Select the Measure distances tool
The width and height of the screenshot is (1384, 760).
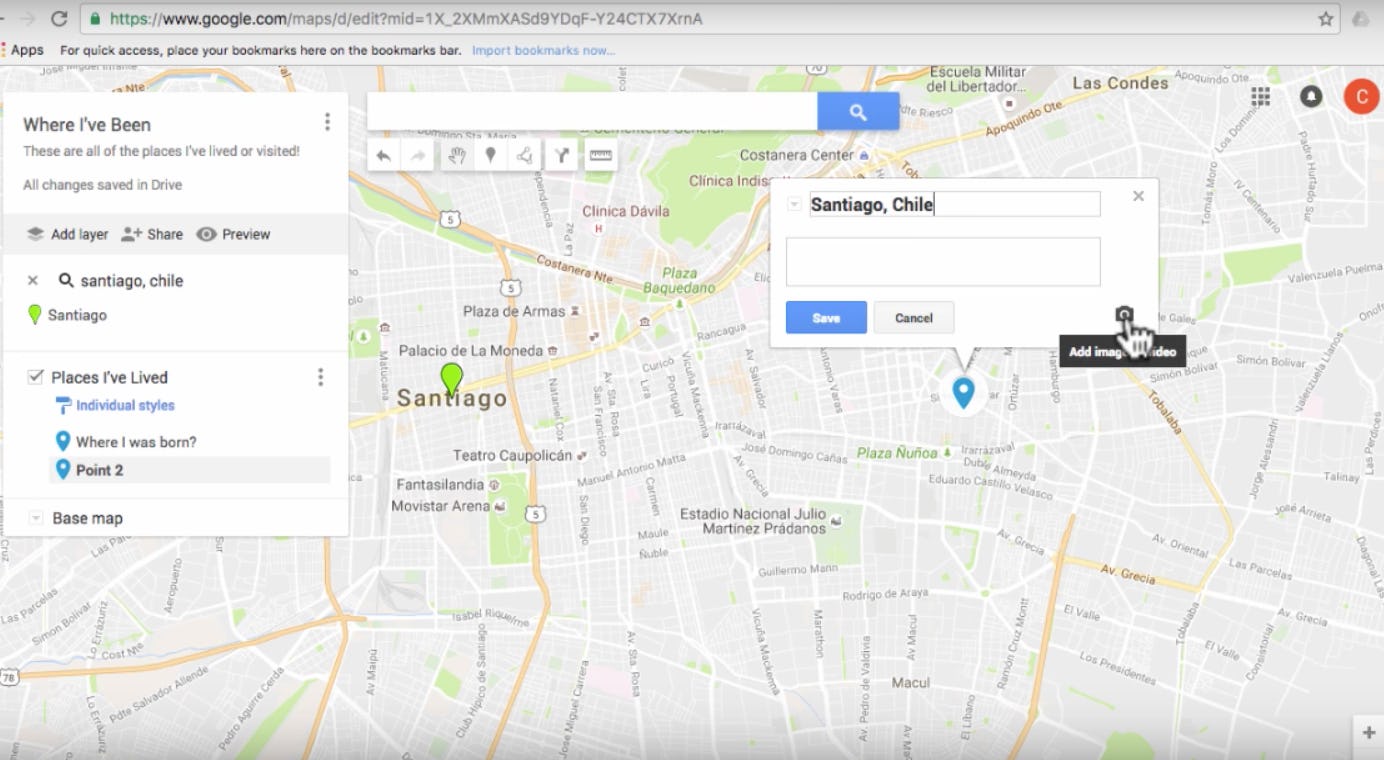click(x=598, y=155)
